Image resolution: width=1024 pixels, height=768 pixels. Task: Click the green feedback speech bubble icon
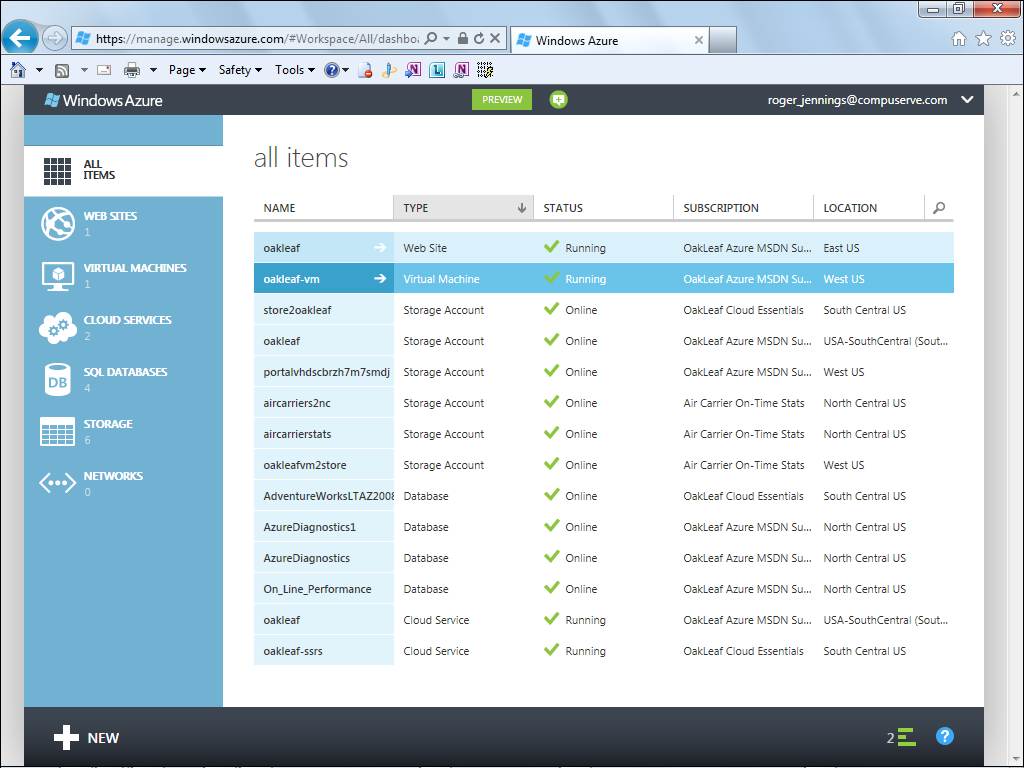coord(558,100)
